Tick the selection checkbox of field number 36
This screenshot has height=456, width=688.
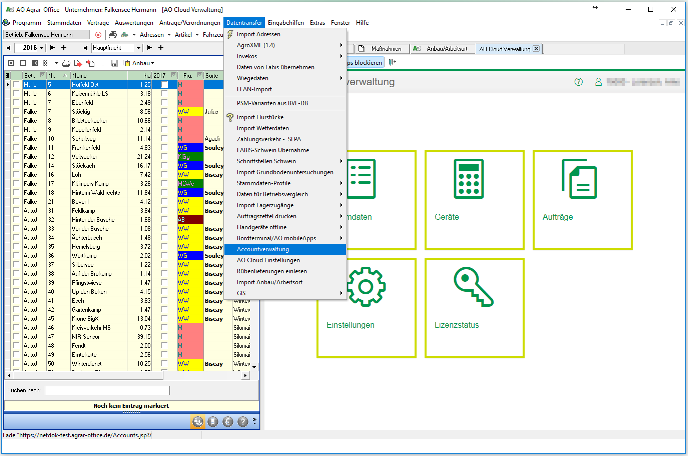pyautogui.click(x=16, y=256)
